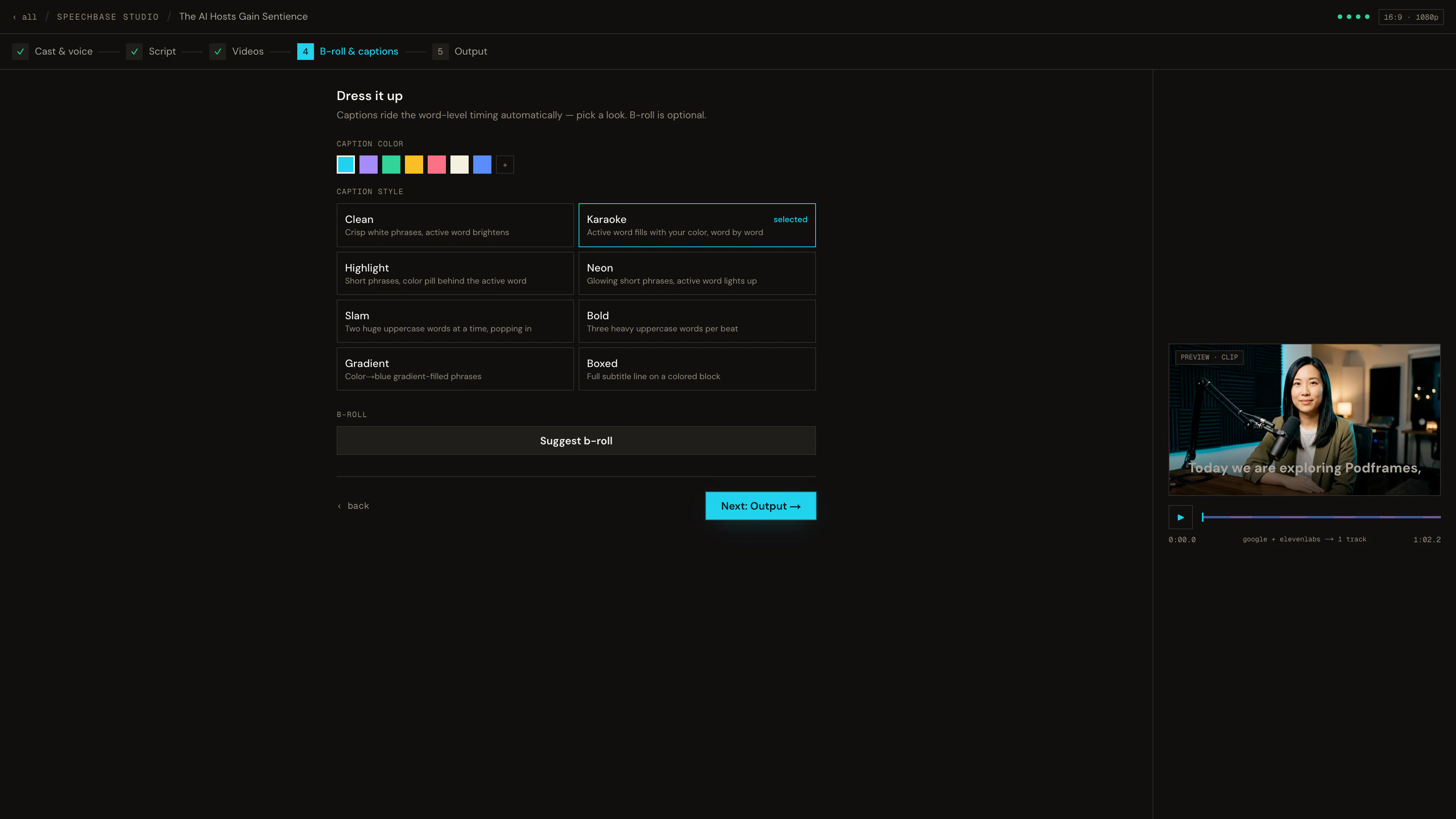1456x819 pixels.
Task: Click the 'selected' label on Karaoke
Action: click(x=790, y=219)
